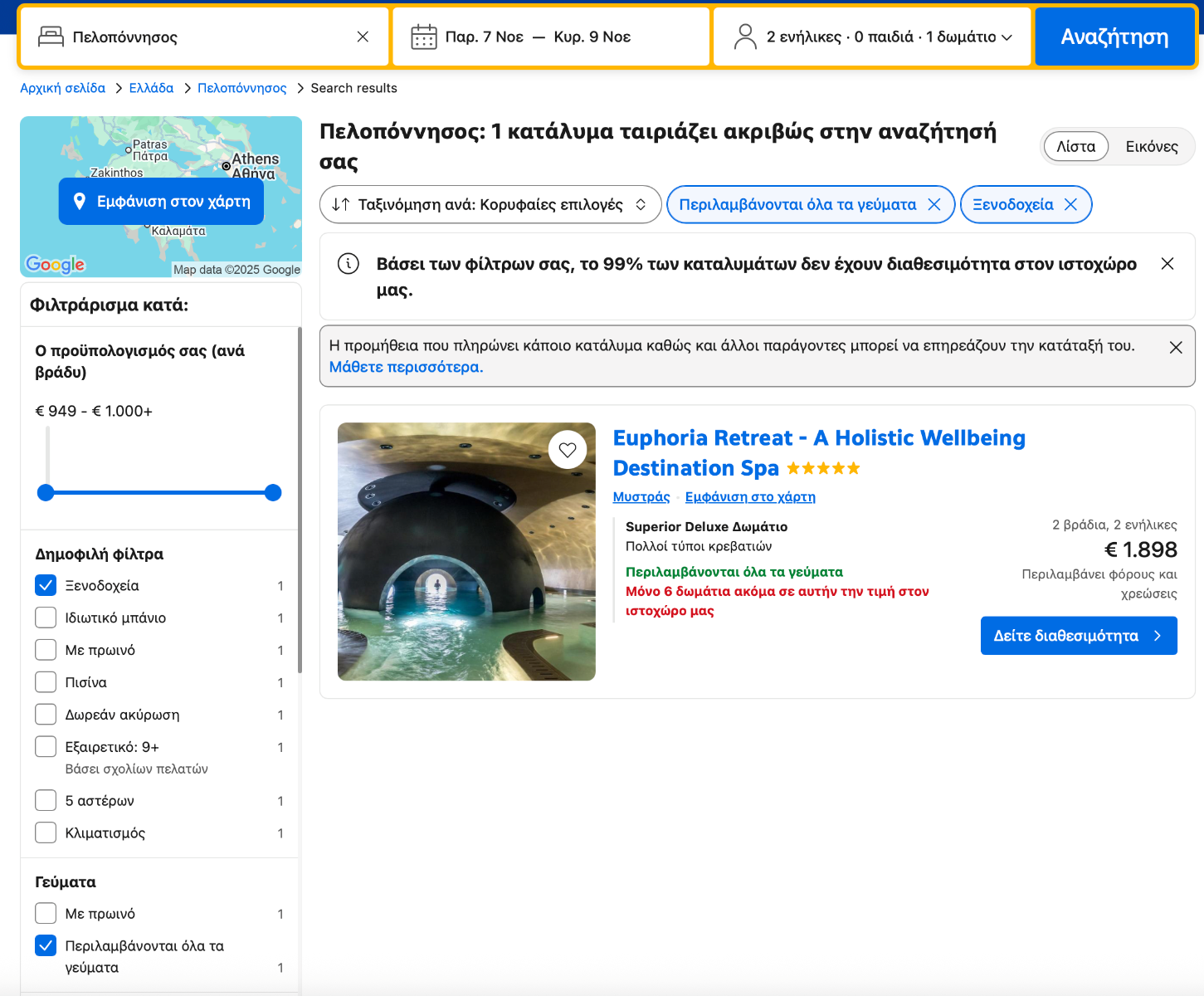Uncheck Περιλαμβάνονται όλα τα γεύματα checkbox
The width and height of the screenshot is (1204, 996).
pos(46,945)
